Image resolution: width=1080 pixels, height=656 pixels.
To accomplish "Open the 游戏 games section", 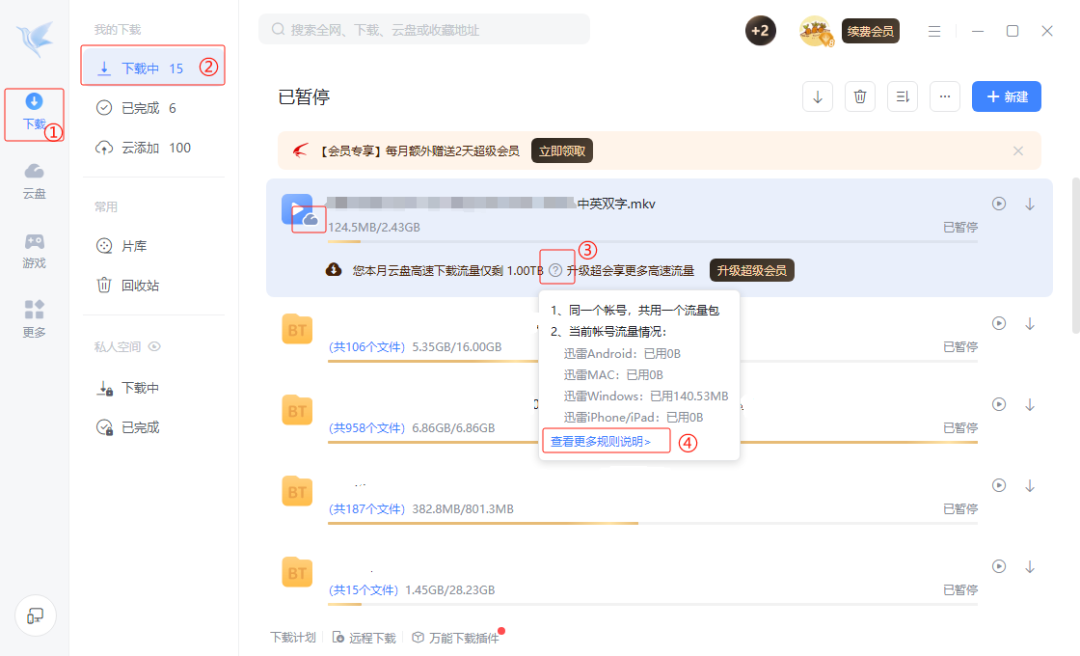I will (34, 251).
